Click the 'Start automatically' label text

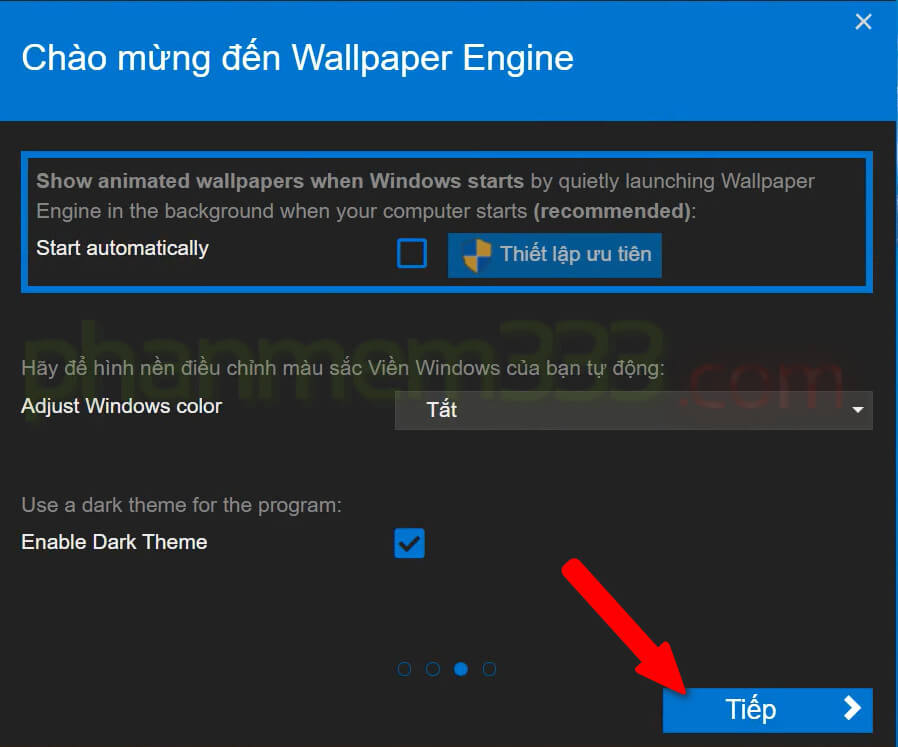[x=122, y=249]
